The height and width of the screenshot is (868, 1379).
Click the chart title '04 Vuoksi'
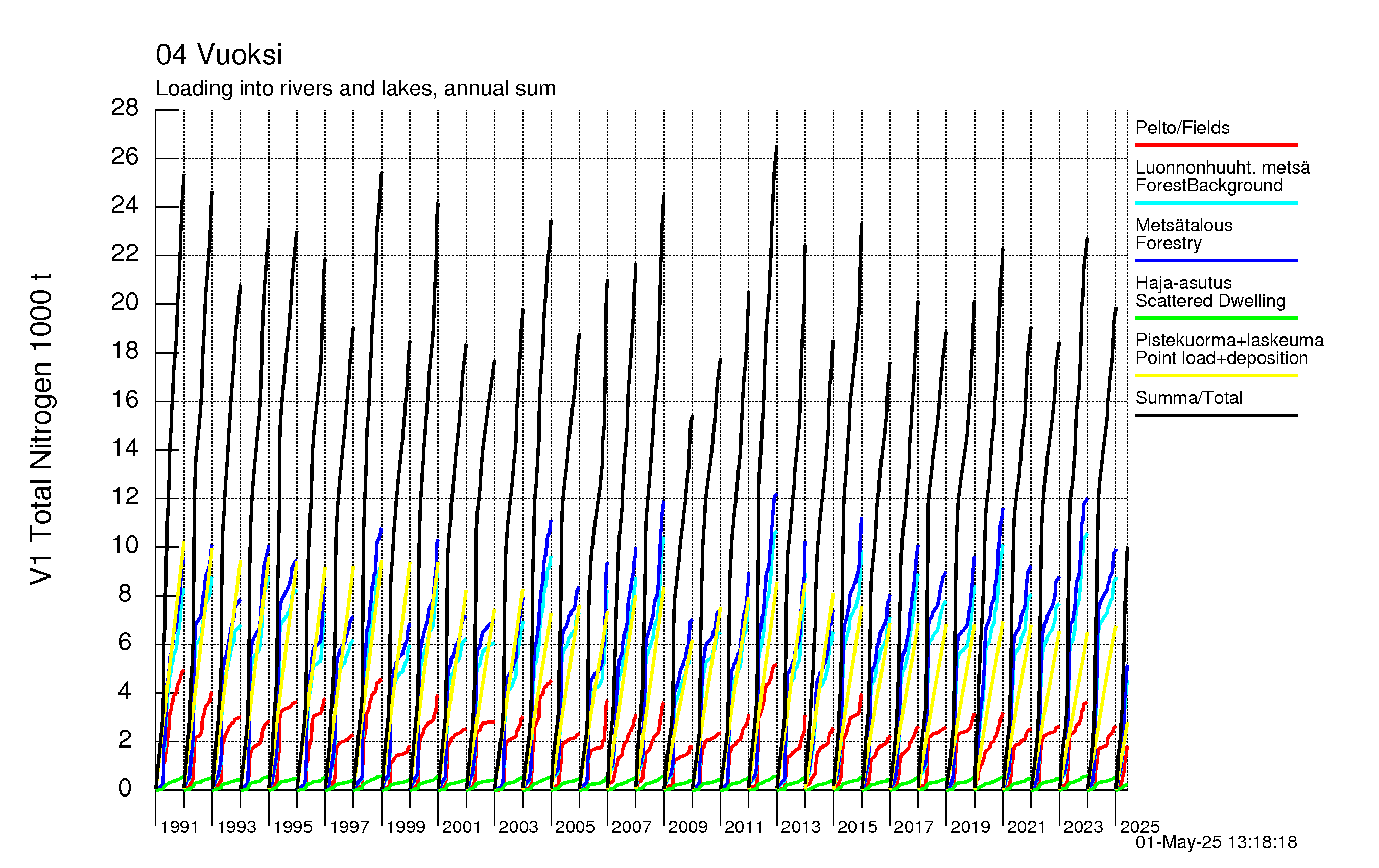click(x=219, y=55)
